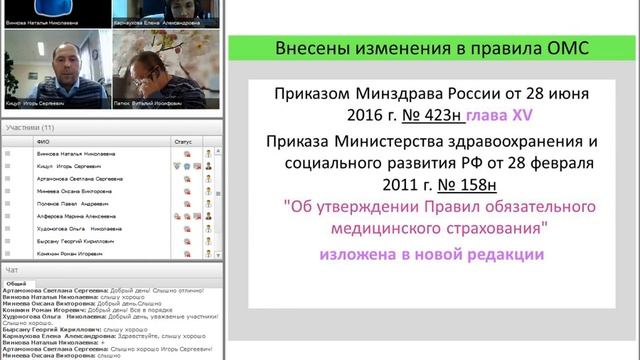Tick checkbox next to Винкова Наталья Николаевна

(7, 154)
